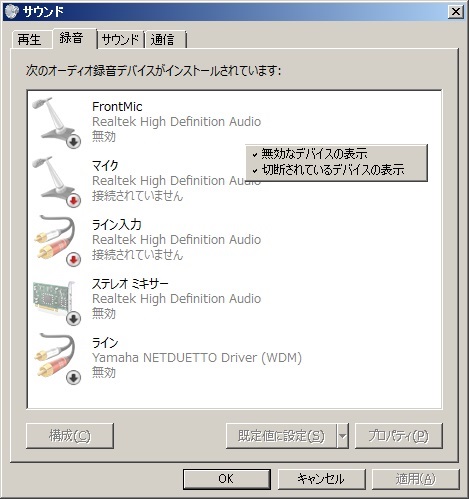Click the 構成(C) button
This screenshot has height=499, width=469.
pyautogui.click(x=70, y=436)
